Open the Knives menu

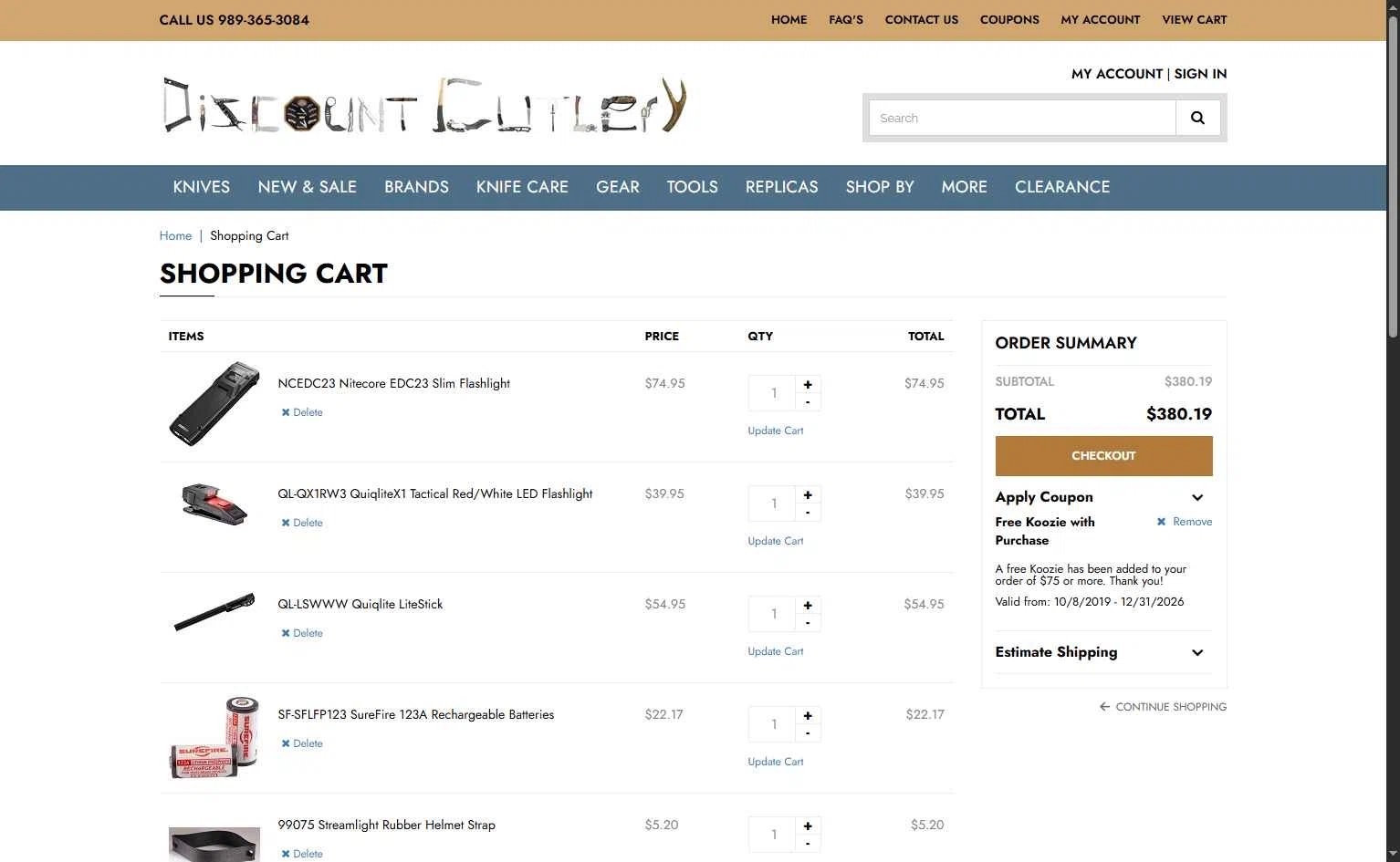202,187
